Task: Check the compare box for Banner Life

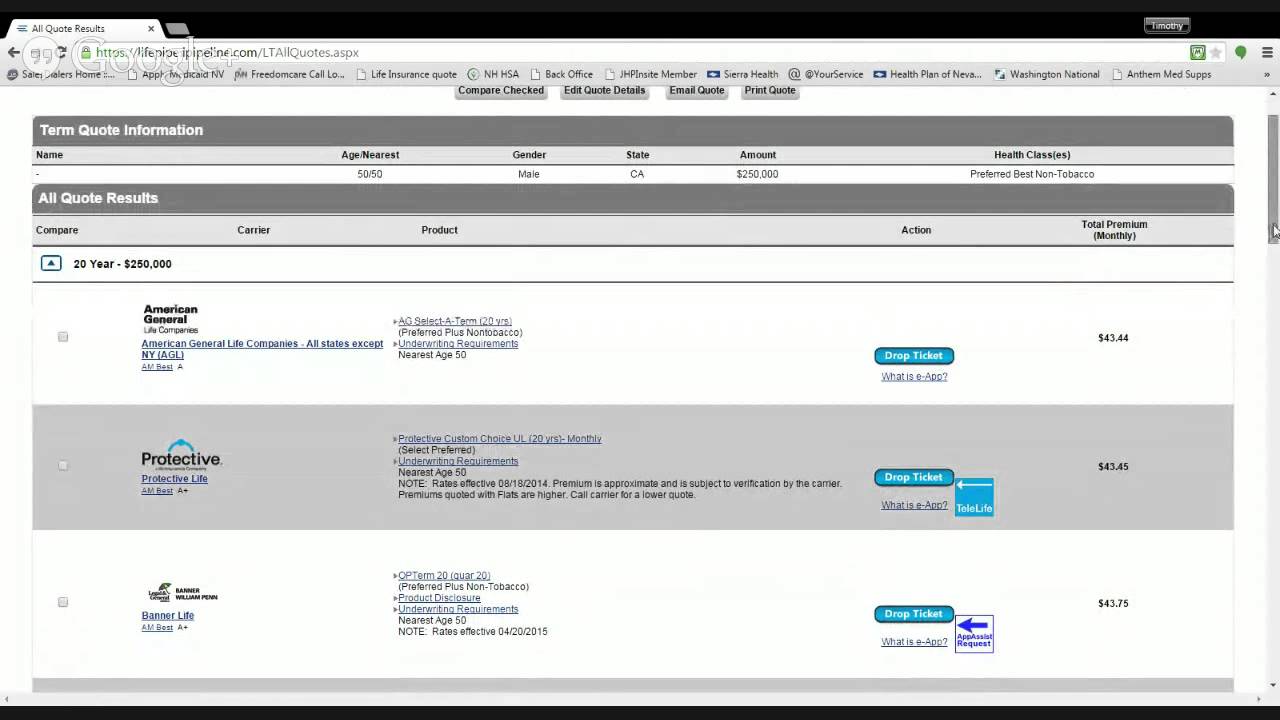Action: (x=63, y=602)
